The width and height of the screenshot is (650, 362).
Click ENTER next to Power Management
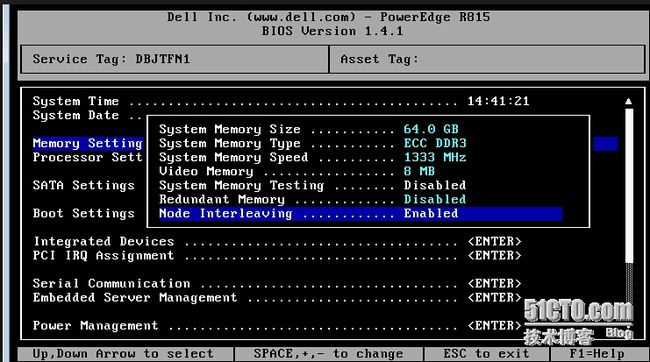click(x=495, y=326)
